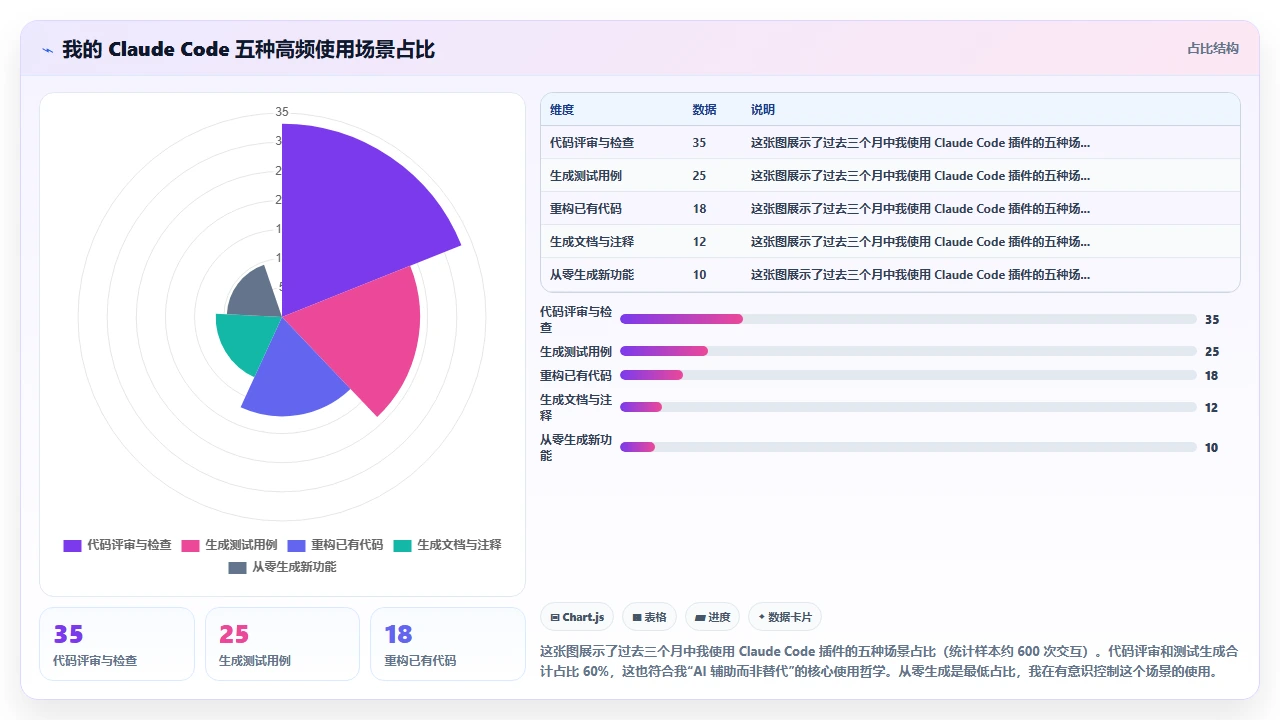Click the 占比结构 label in the header
The height and width of the screenshot is (720, 1280).
coord(1213,48)
